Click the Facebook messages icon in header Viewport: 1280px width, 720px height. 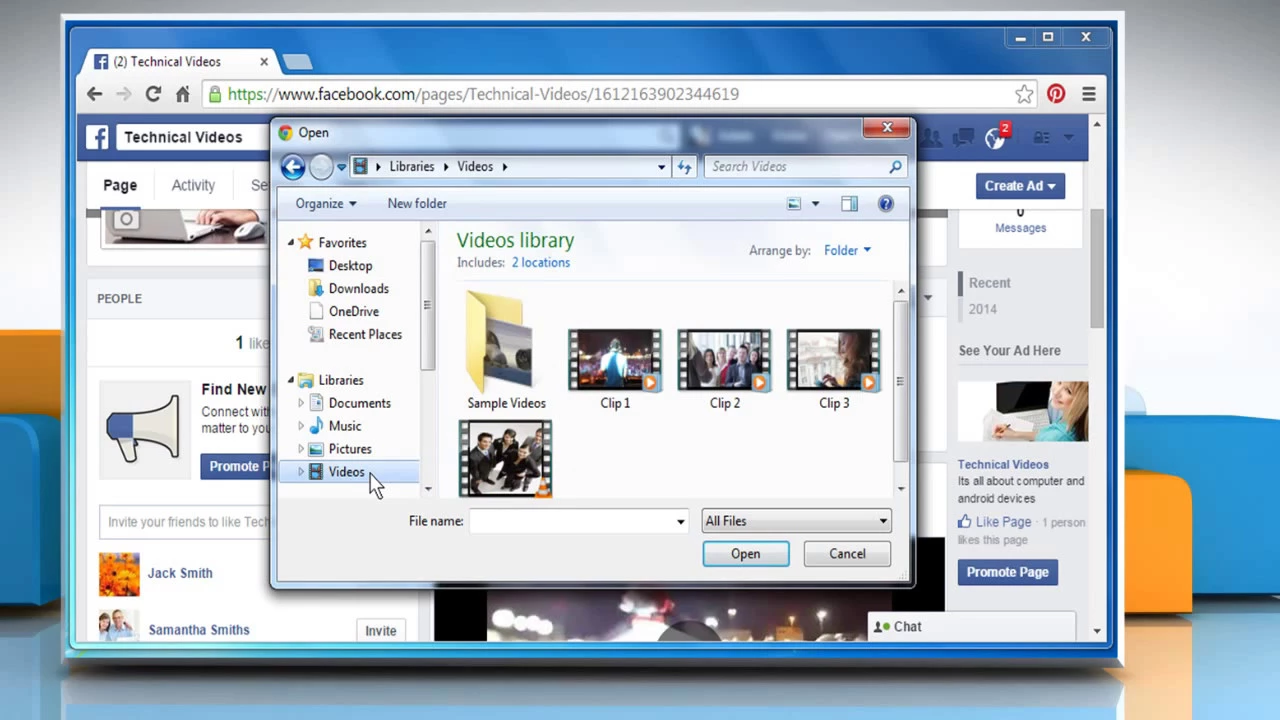[963, 137]
